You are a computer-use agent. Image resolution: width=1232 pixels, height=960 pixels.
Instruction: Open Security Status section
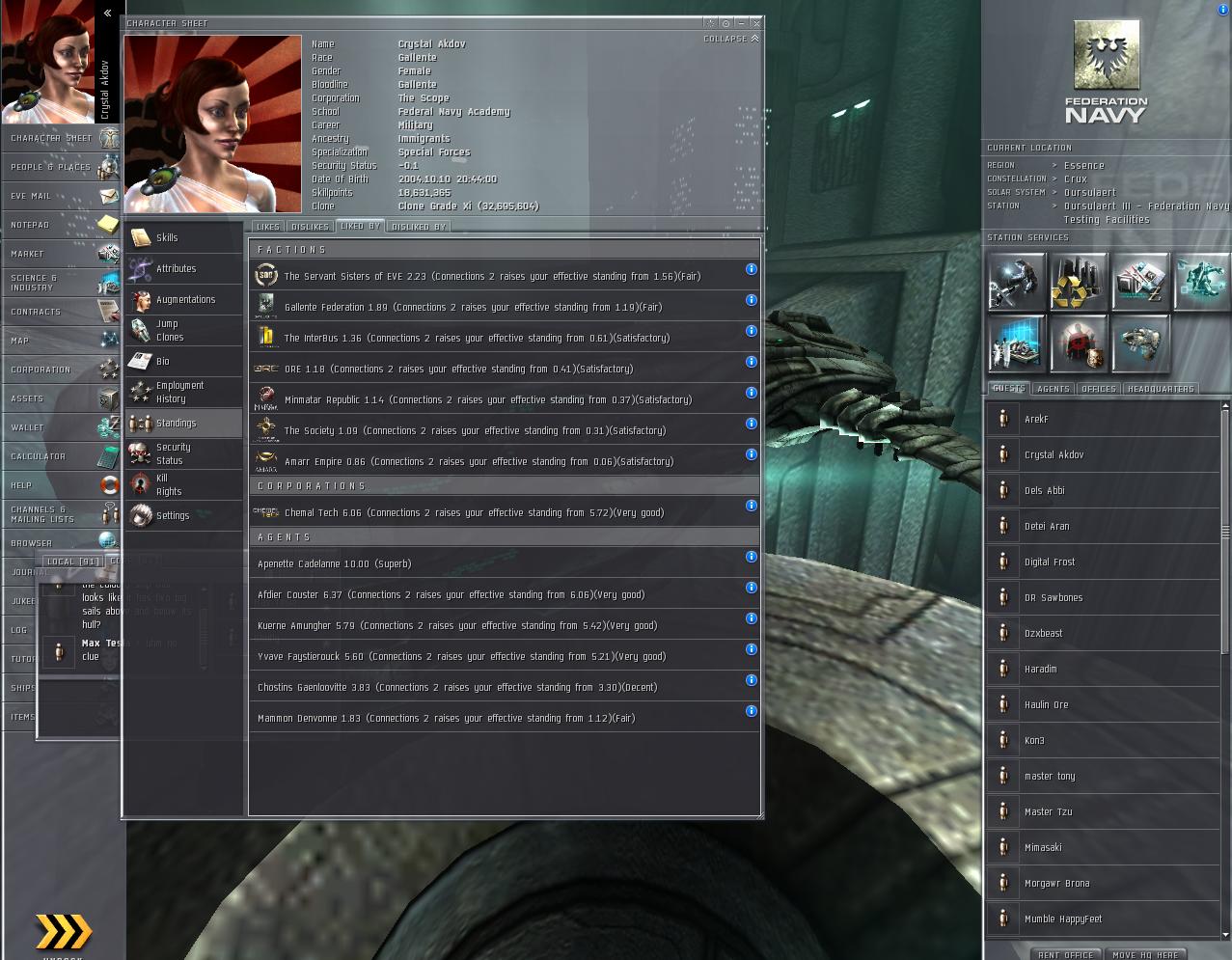(x=183, y=453)
